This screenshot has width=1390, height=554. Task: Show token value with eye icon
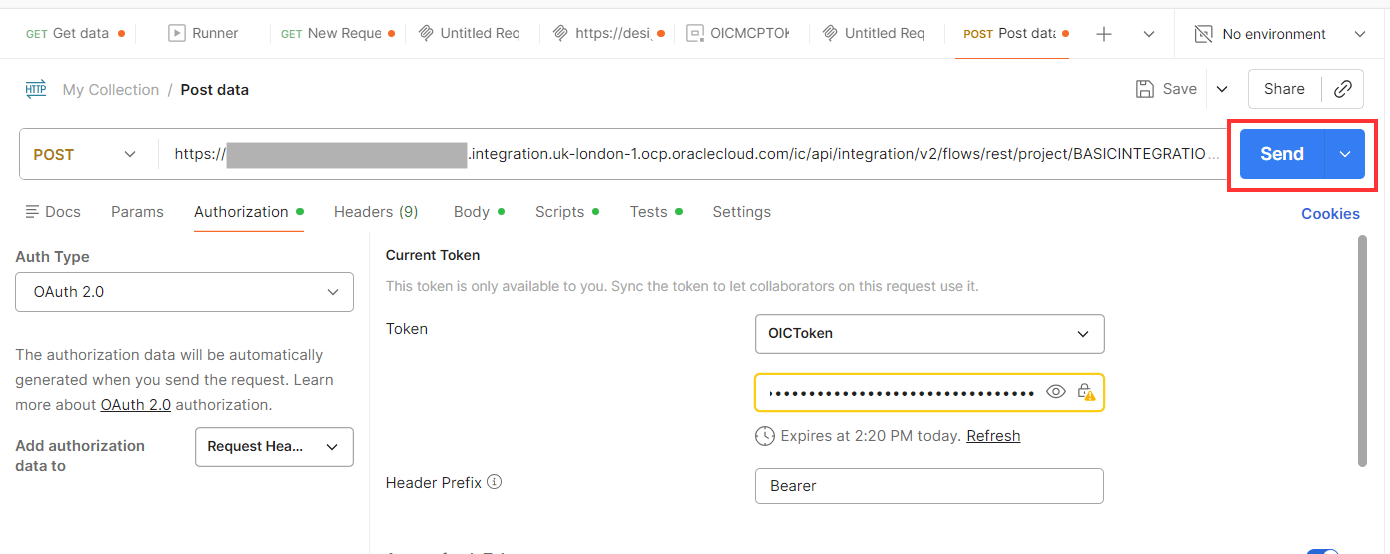click(x=1055, y=392)
